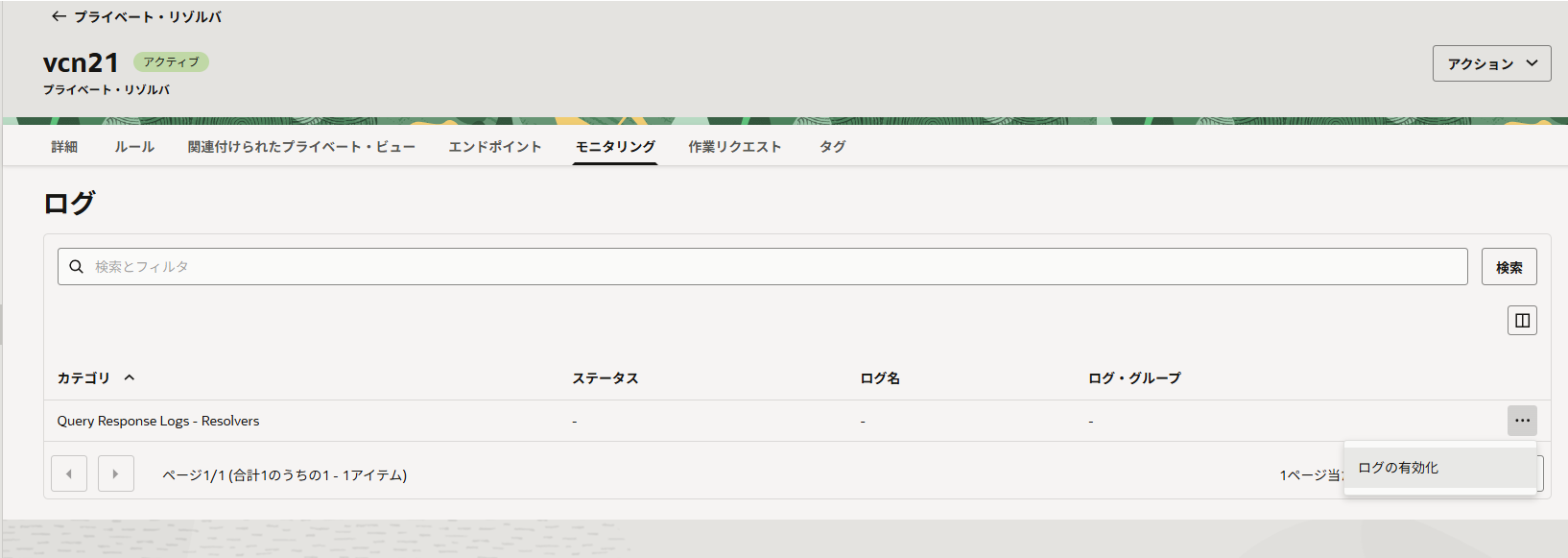Screen dimensions: 1568x558
Task: Go to the next page of logs
Action: pos(116,473)
